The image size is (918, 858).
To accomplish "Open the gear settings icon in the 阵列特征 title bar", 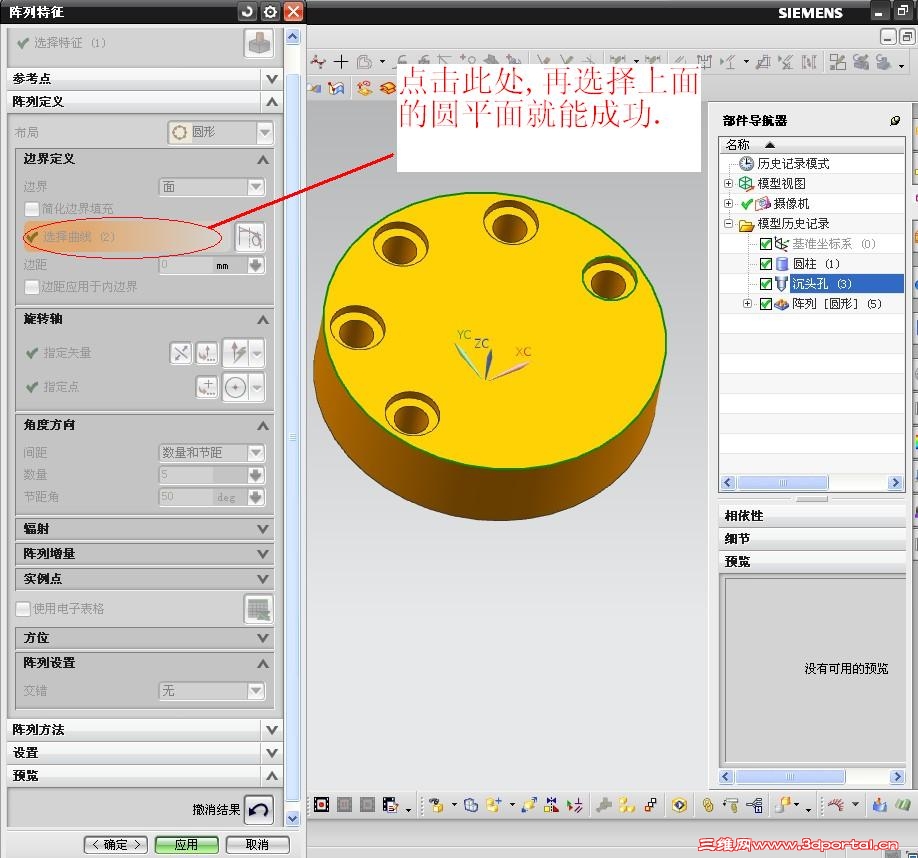I will pos(270,12).
